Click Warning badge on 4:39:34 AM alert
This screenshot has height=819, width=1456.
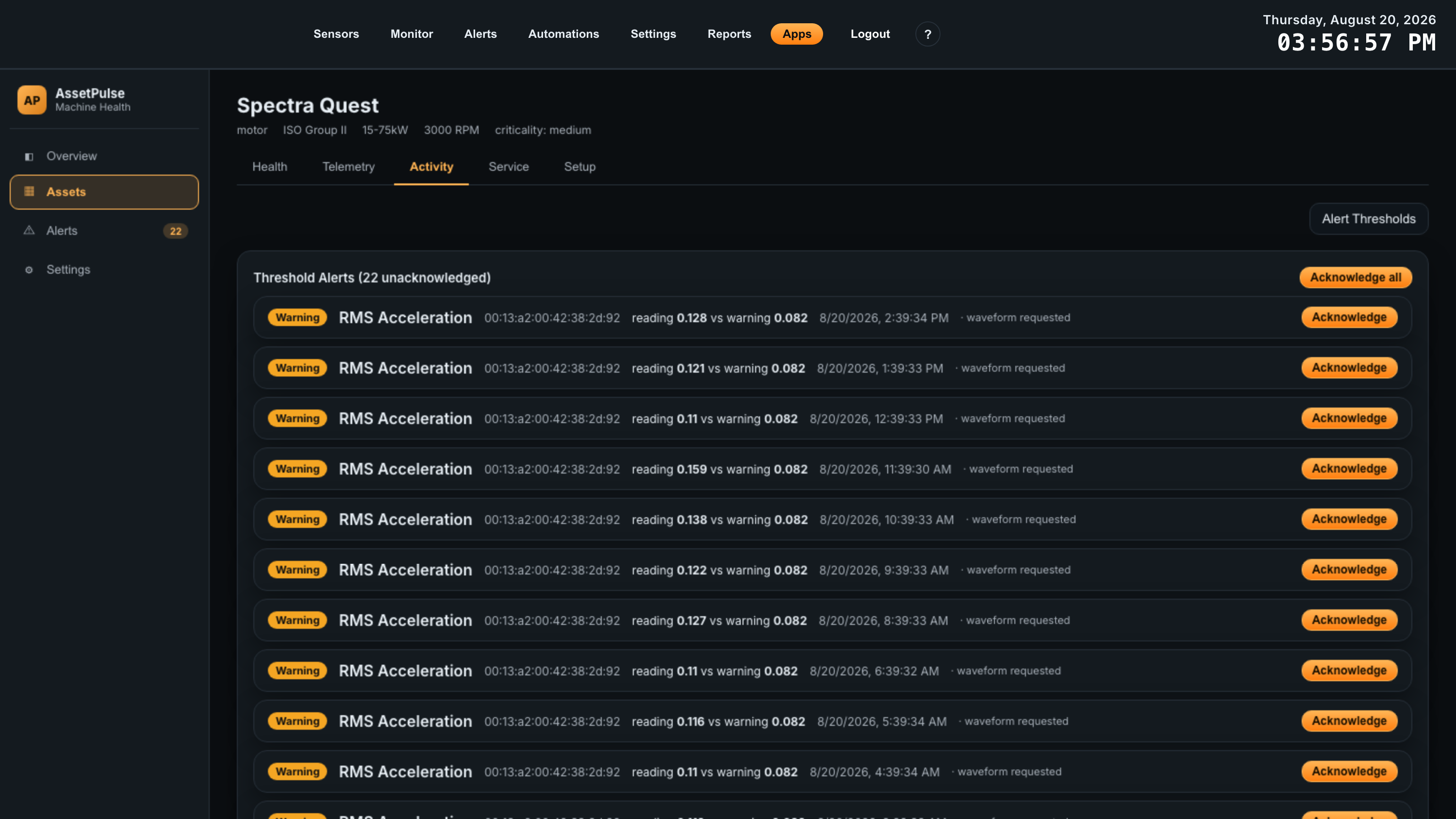[x=298, y=772]
